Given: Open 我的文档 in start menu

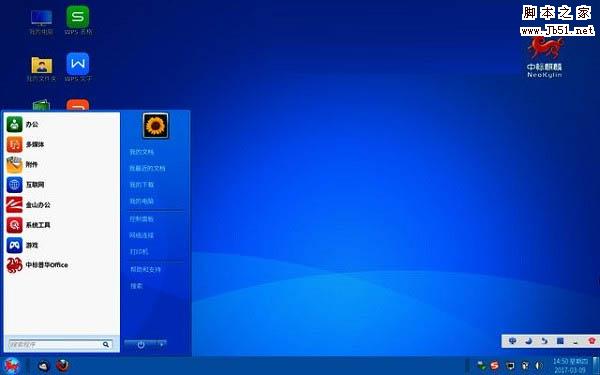Looking at the screenshot, I should tap(142, 152).
